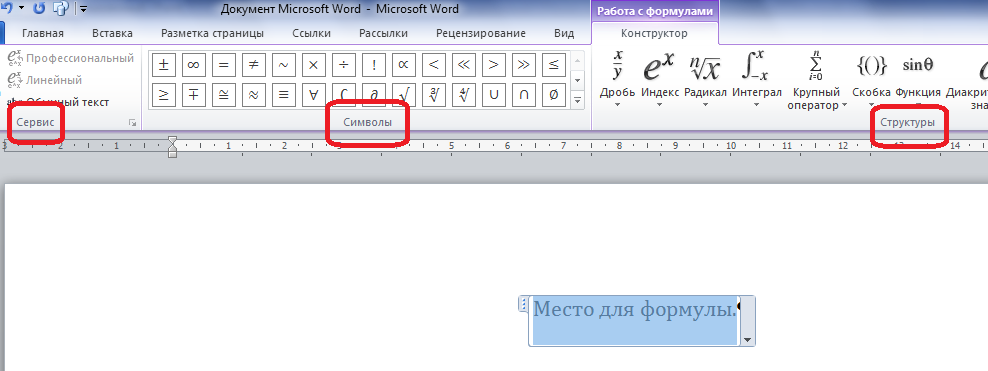Screen dimensions: 988x371
Task: Click the Redo icon in the quick access toolbar
Action: [x=39, y=9]
